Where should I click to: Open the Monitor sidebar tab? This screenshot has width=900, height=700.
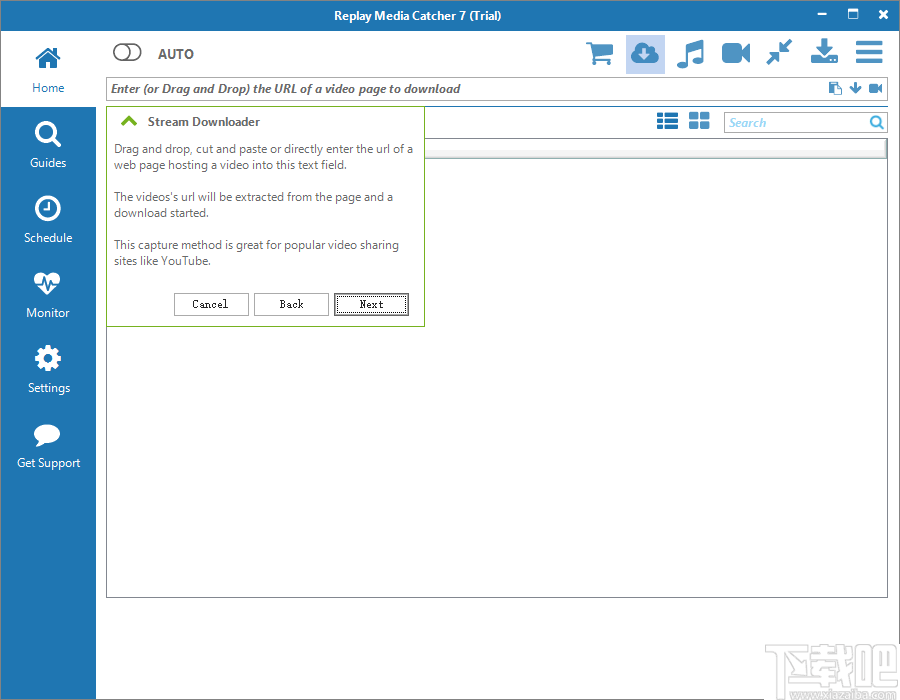(48, 295)
